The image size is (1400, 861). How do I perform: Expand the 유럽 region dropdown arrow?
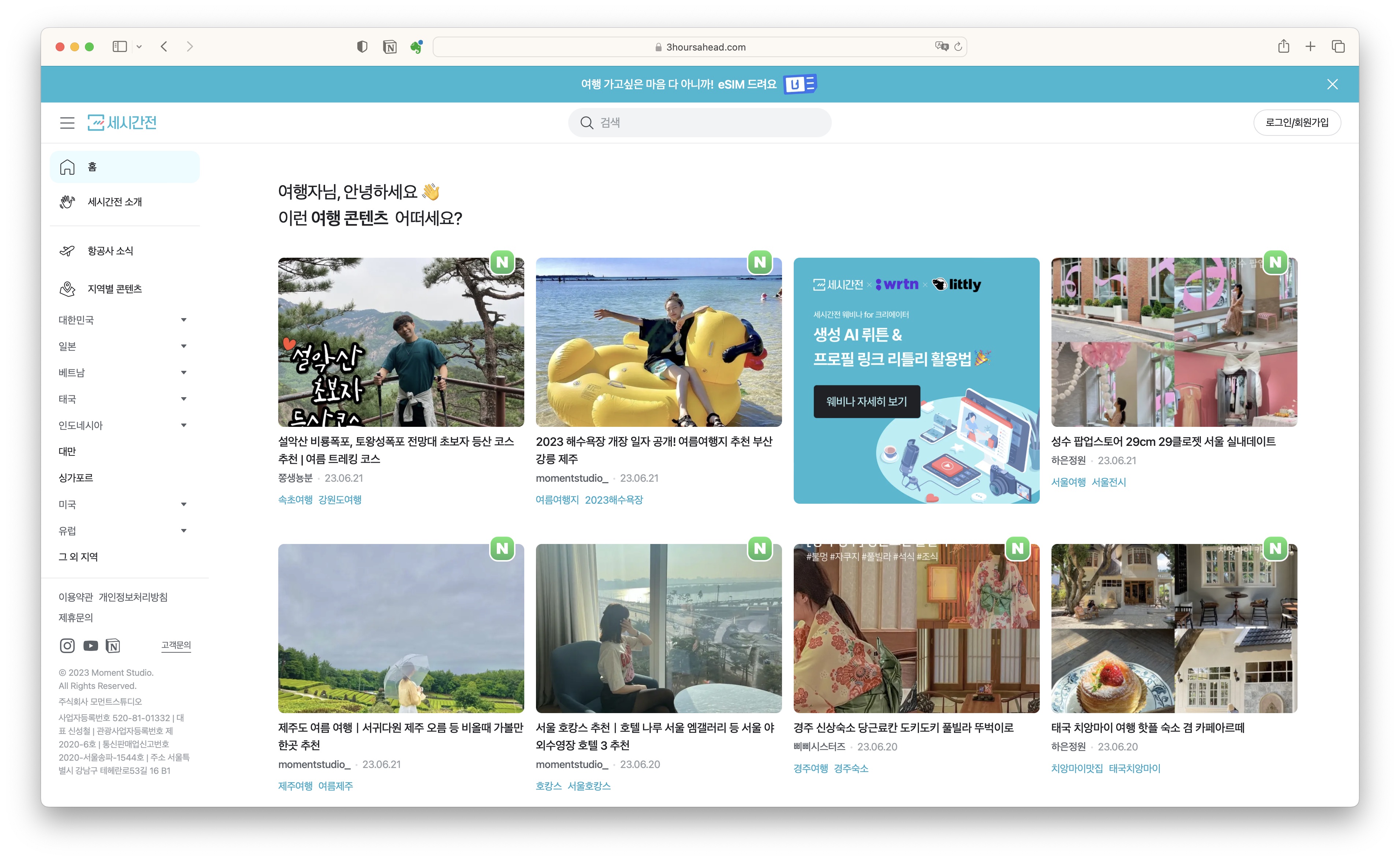tap(183, 531)
